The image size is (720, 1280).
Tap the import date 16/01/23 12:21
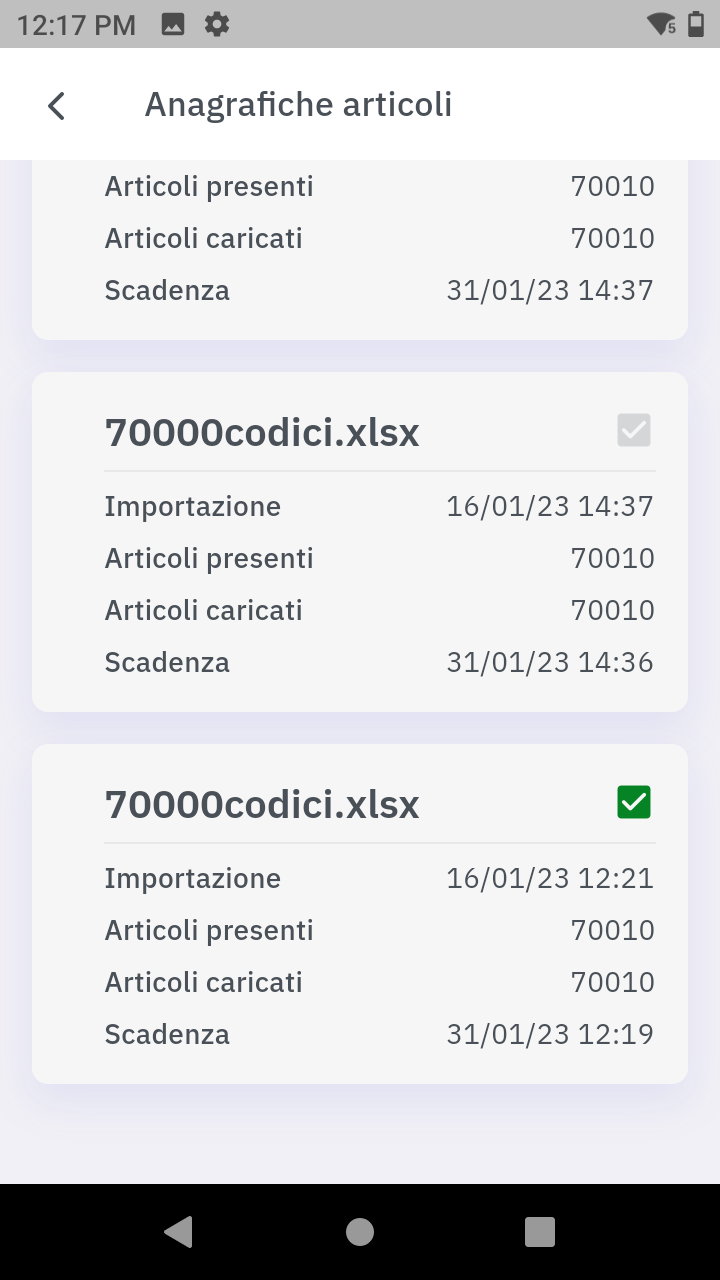tap(549, 878)
